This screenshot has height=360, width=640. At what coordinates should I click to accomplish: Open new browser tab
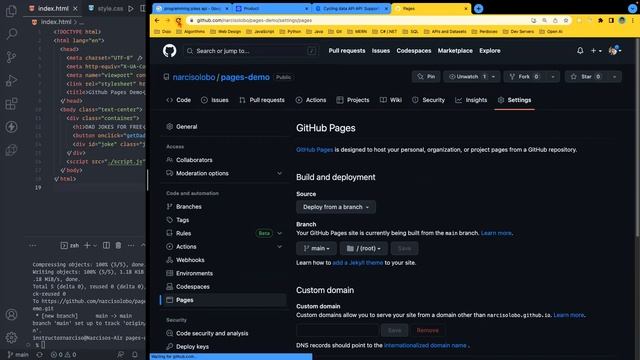pos(478,9)
